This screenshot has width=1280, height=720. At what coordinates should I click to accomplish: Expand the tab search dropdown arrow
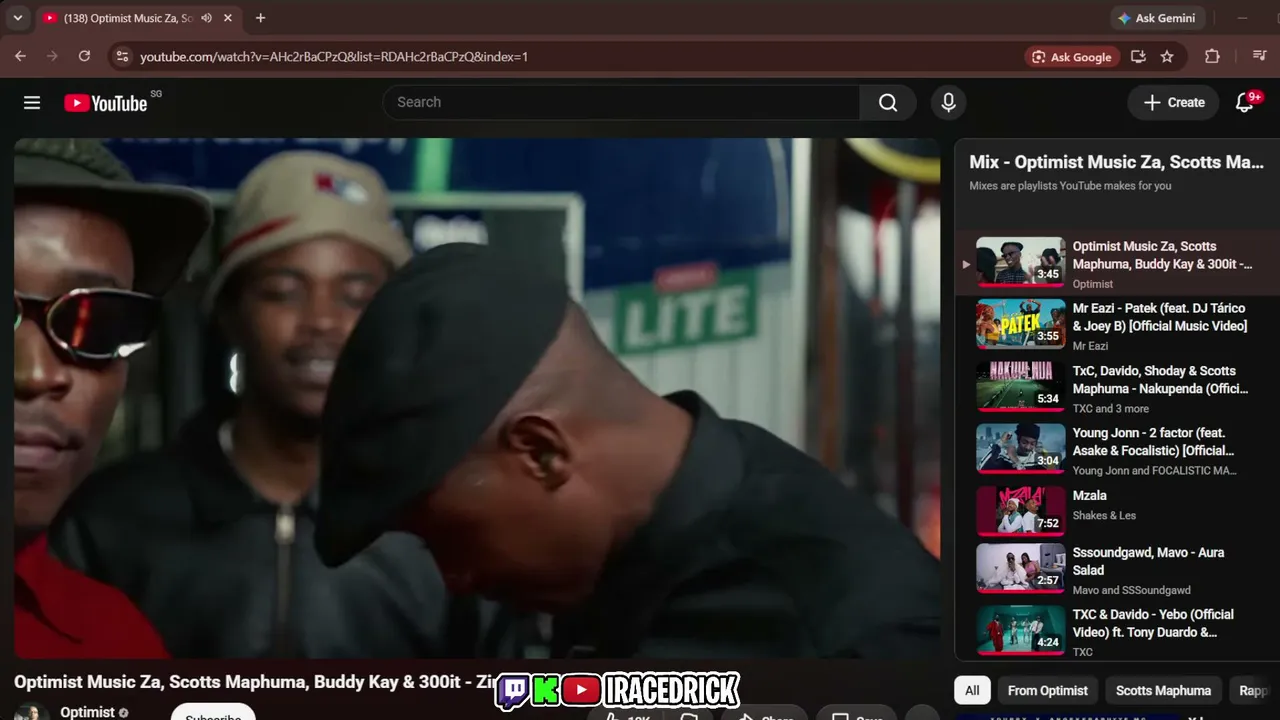pyautogui.click(x=17, y=18)
